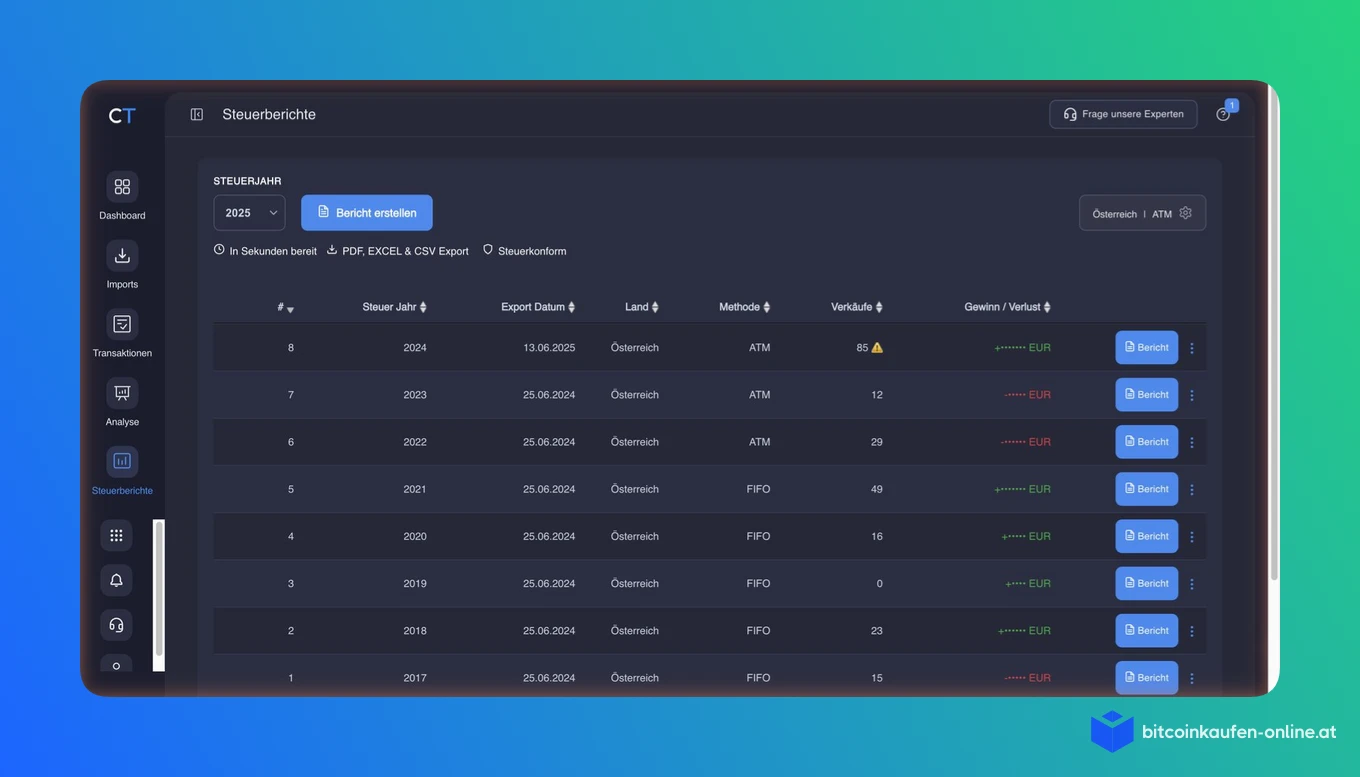Open notifications bell icon
Screen dimensions: 1360x777
tap(116, 580)
